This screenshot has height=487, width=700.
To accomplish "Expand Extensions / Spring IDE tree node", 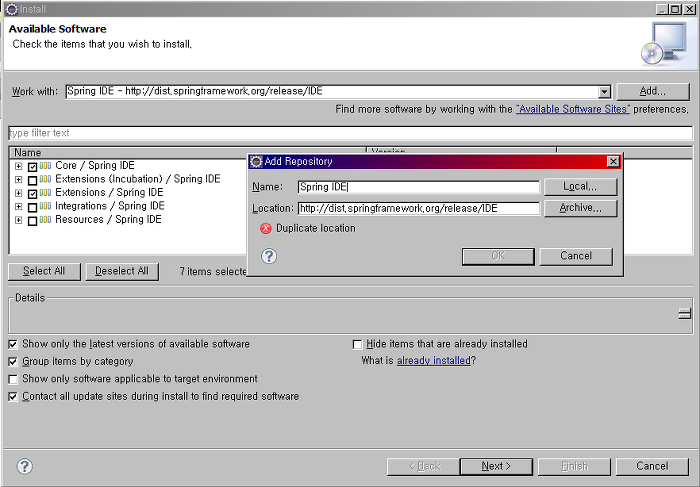I will 18,193.
